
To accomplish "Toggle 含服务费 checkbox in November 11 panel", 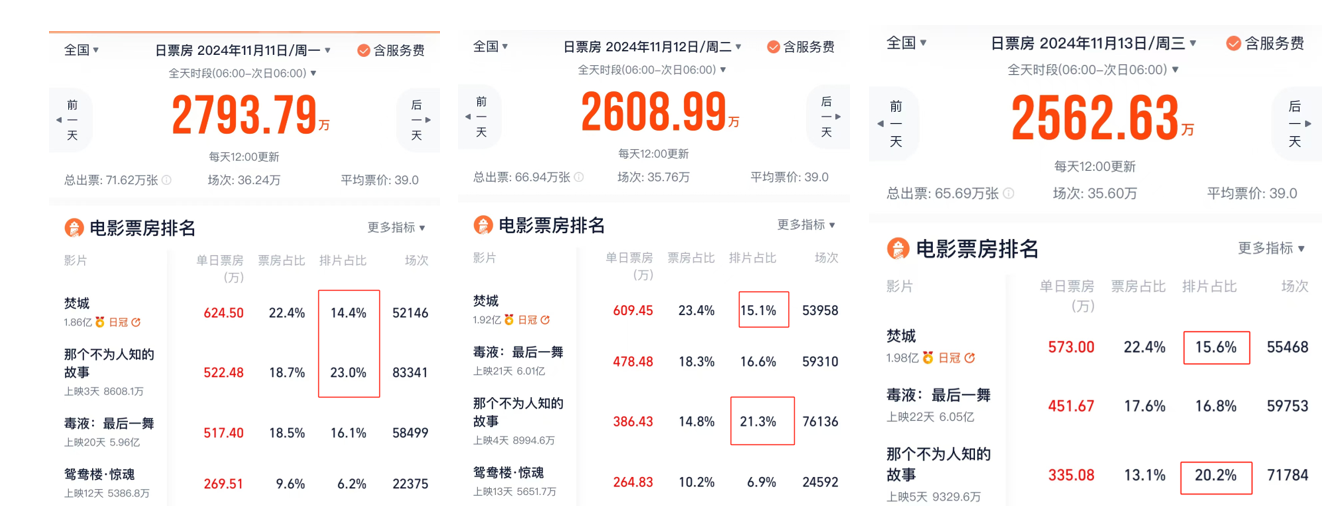I will pos(364,50).
